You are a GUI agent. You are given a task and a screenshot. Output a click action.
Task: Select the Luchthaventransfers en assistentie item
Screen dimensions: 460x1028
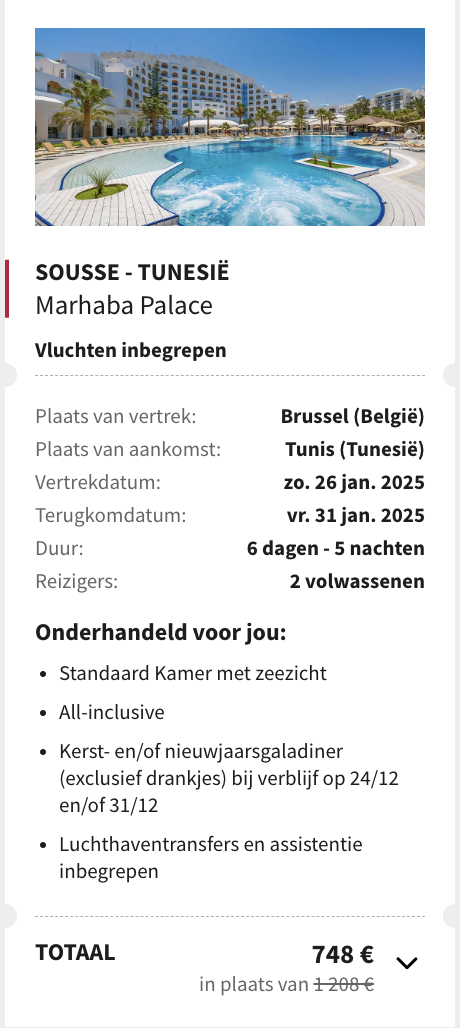[210, 858]
